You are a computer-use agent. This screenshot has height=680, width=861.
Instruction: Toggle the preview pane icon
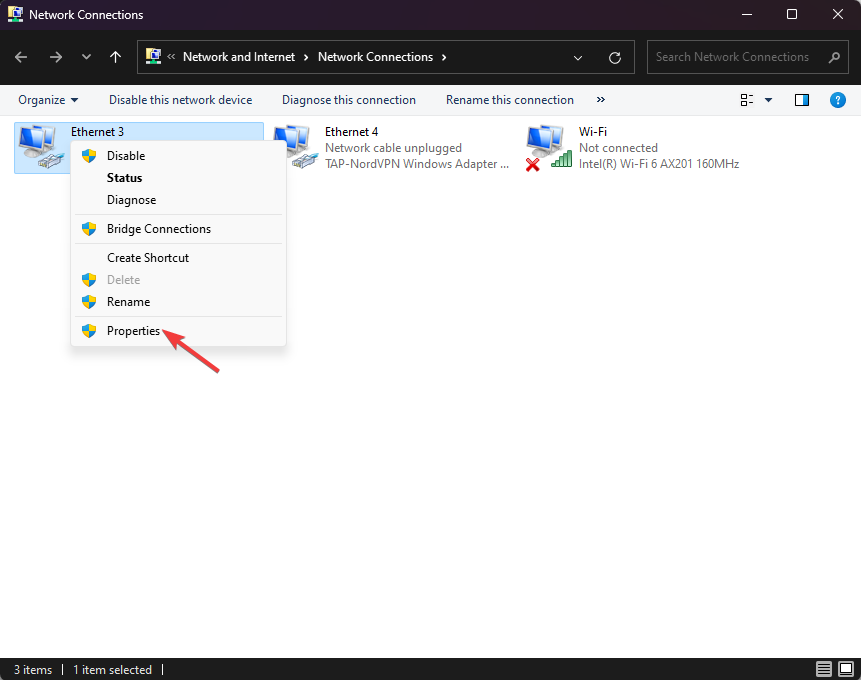tap(801, 100)
